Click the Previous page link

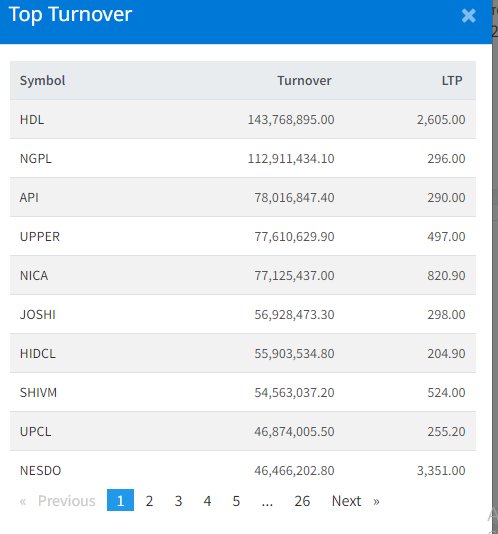[58, 501]
